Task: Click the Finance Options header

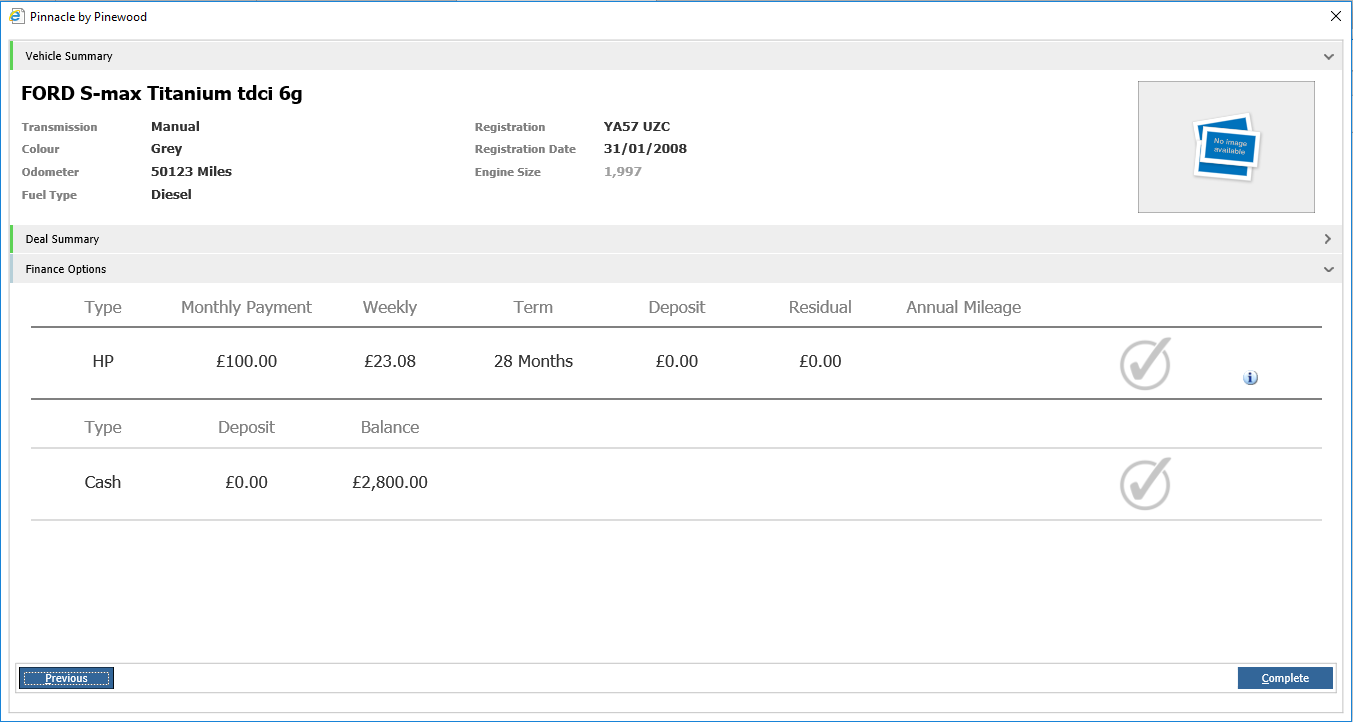Action: (676, 269)
